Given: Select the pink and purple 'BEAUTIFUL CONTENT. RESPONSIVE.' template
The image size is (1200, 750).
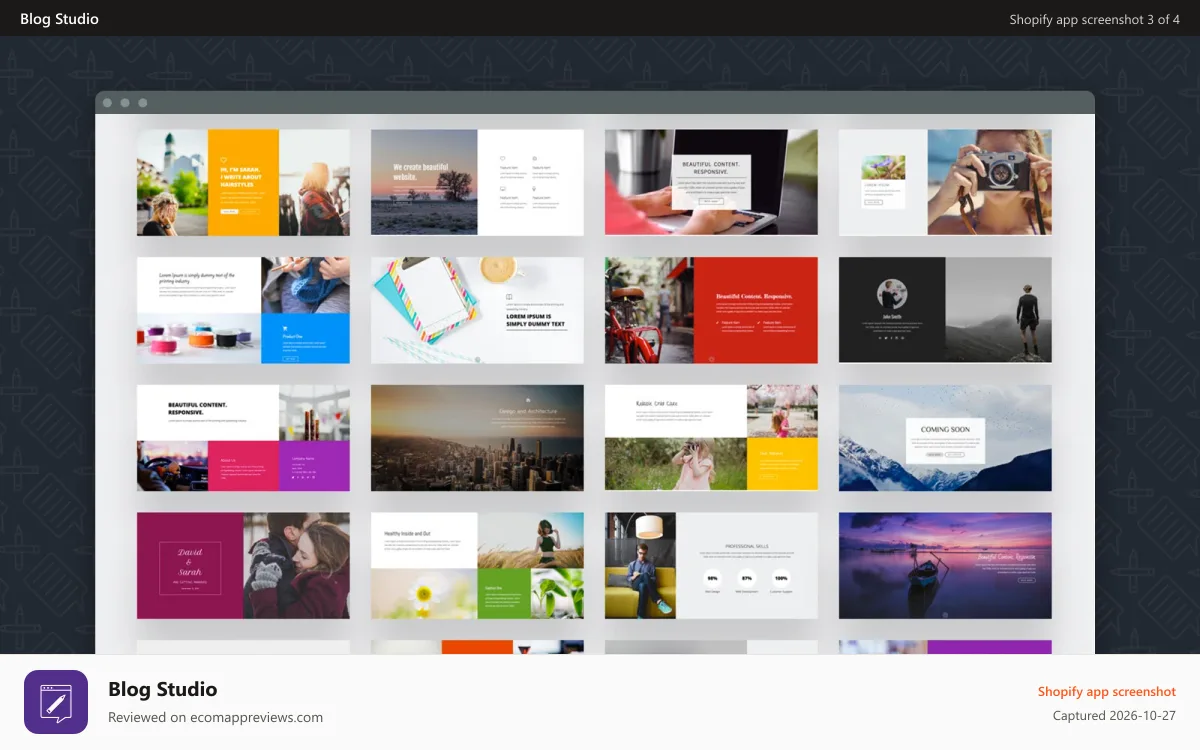Looking at the screenshot, I should (x=243, y=438).
